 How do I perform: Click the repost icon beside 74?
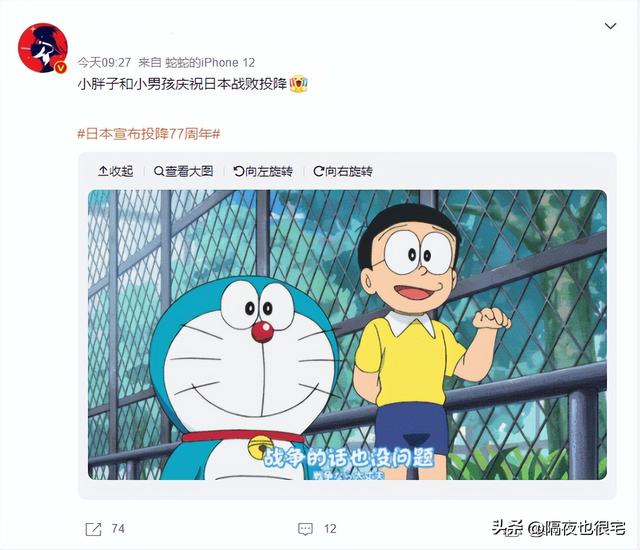click(x=93, y=529)
